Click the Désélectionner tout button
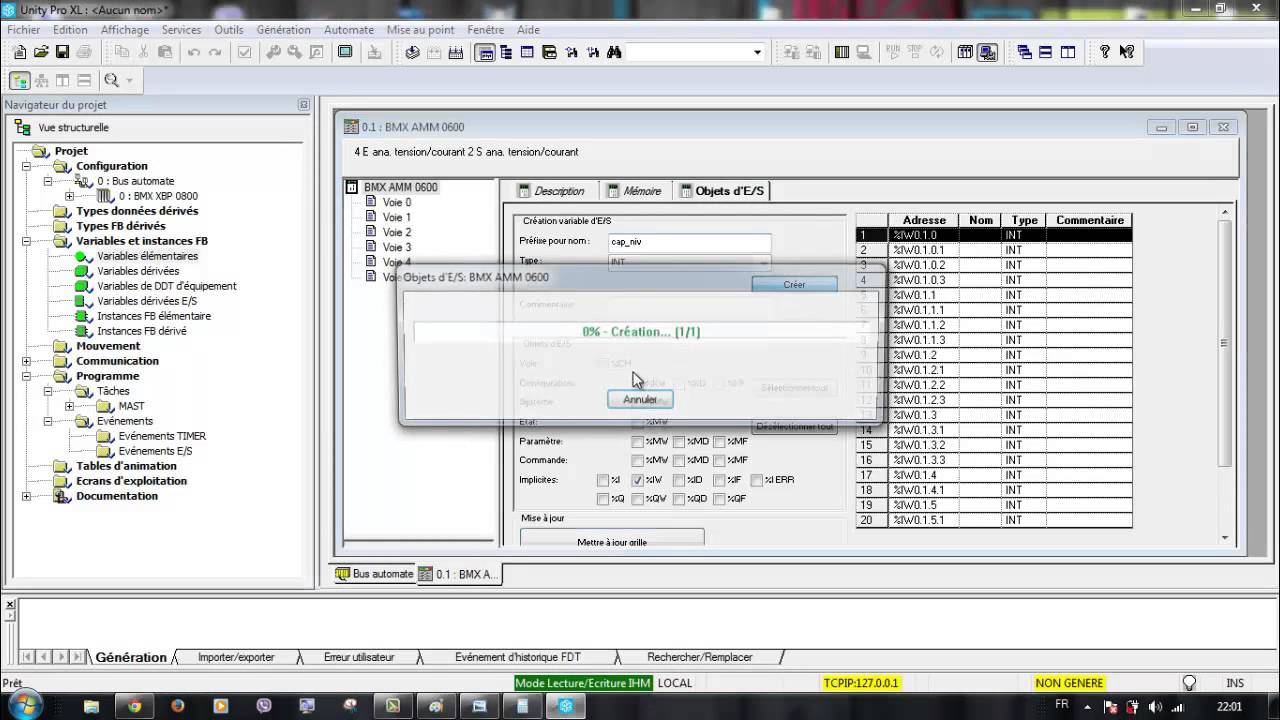 795,426
